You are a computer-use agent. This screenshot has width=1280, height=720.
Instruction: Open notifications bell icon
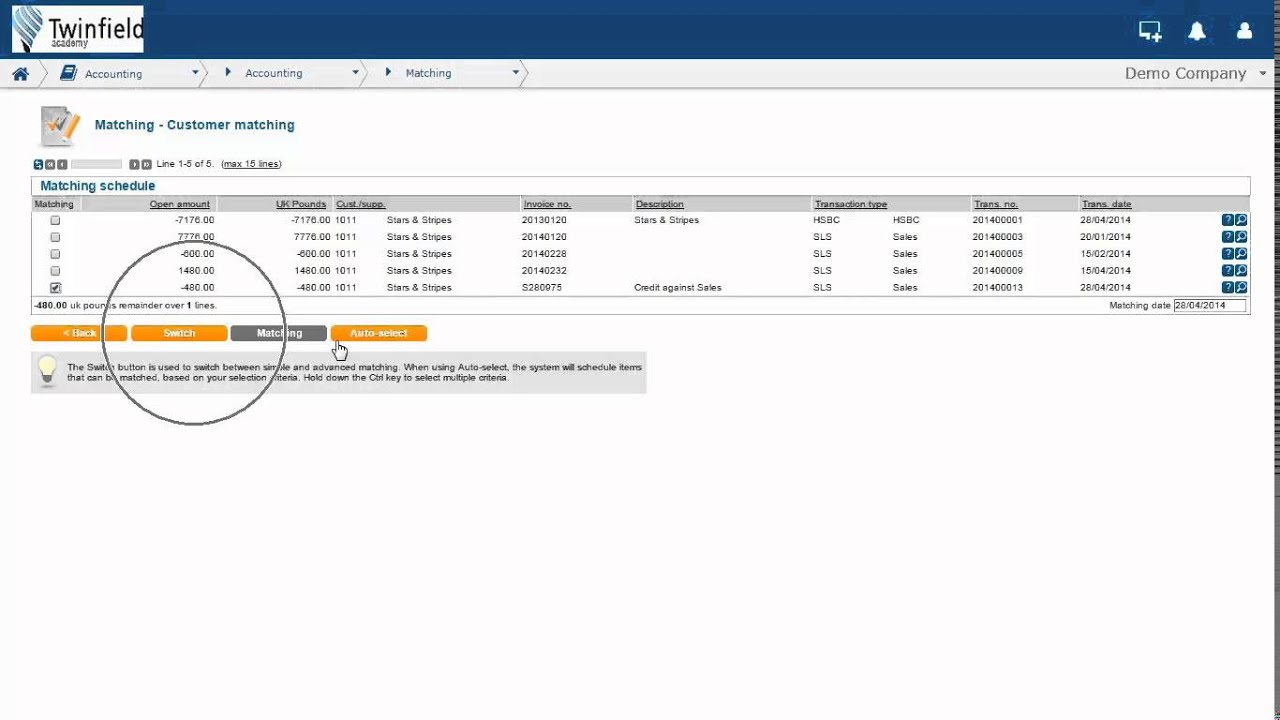tap(1197, 31)
